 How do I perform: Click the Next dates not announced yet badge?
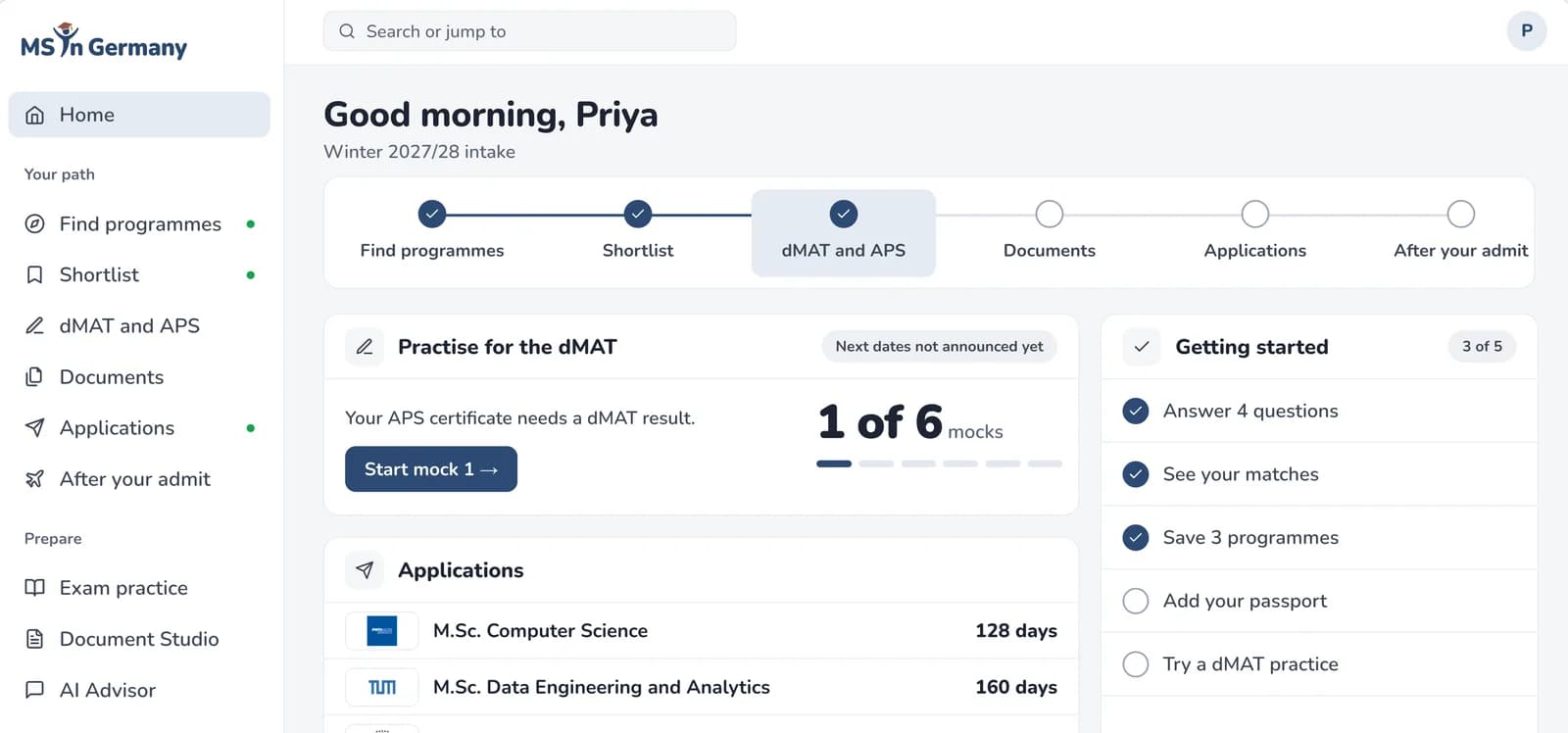click(939, 347)
